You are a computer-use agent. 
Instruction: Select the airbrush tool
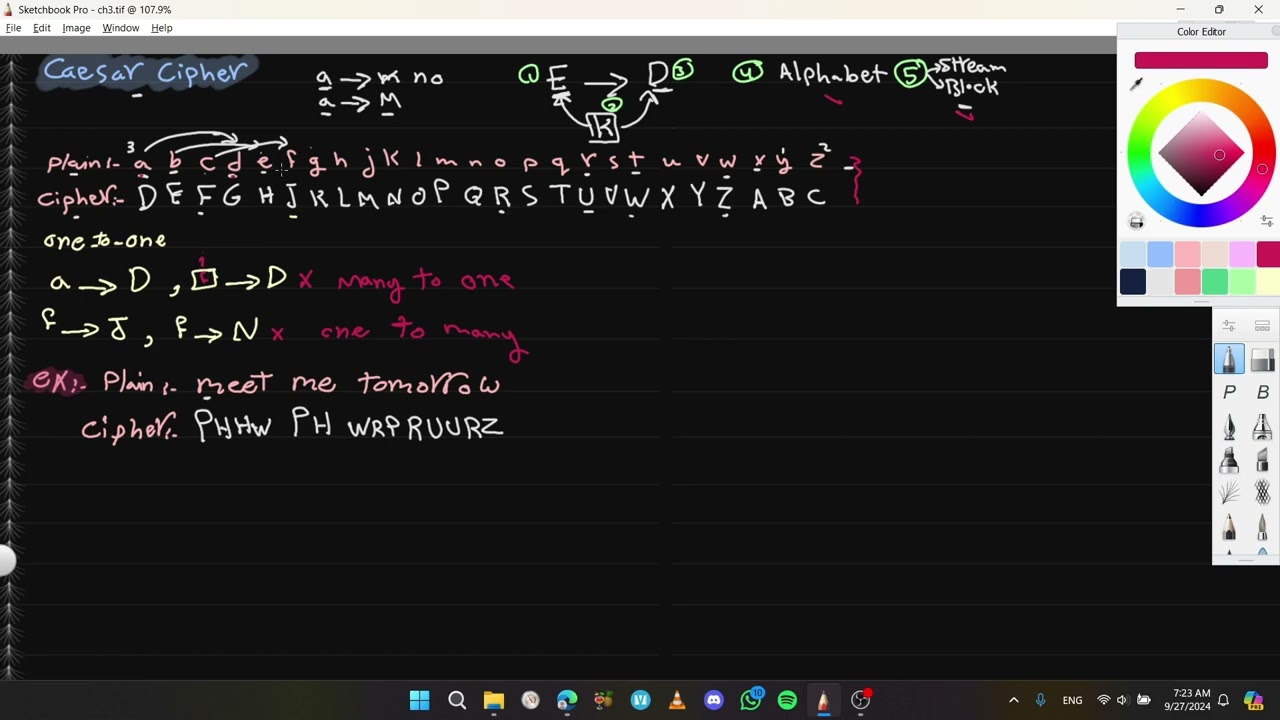coord(1262,426)
